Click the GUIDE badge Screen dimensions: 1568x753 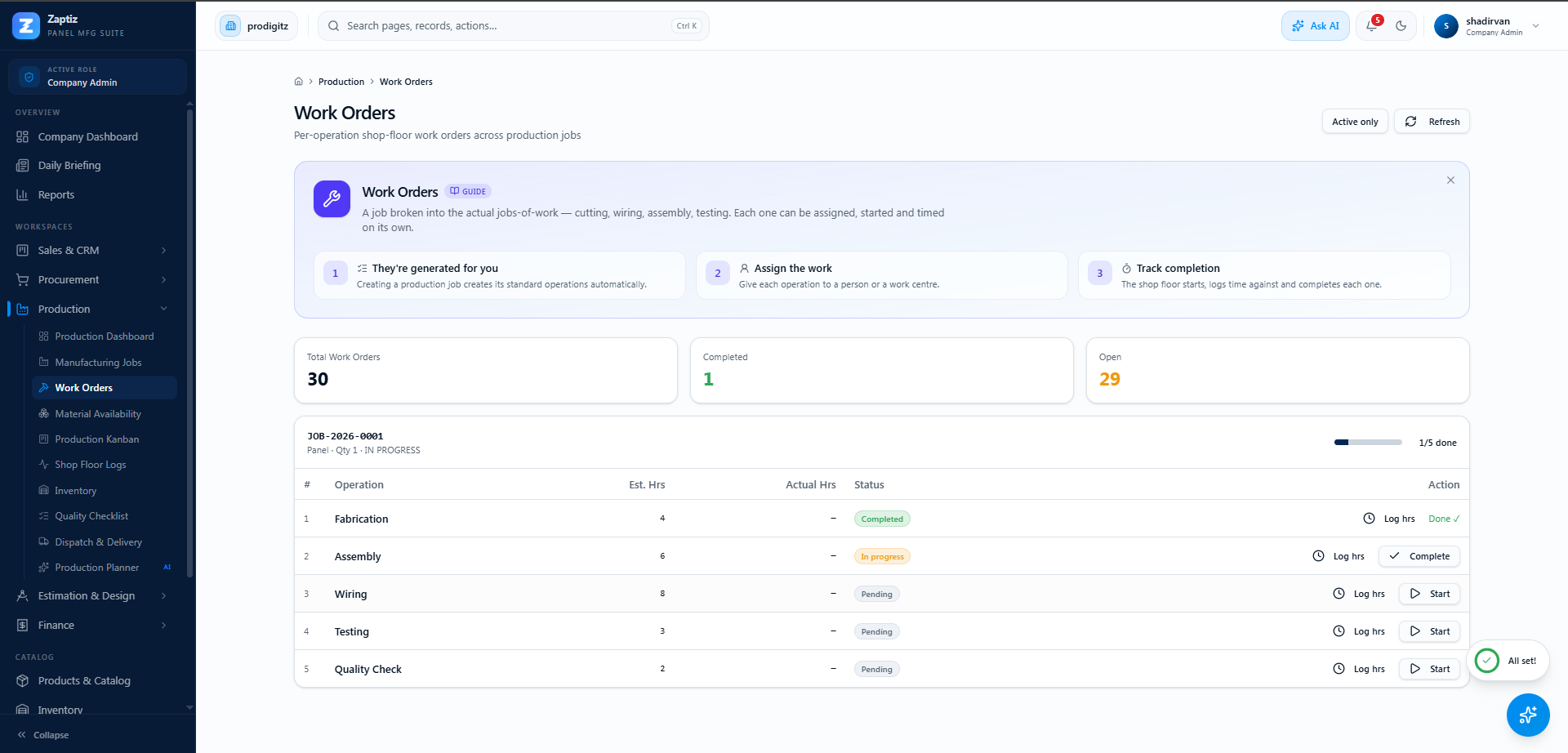(468, 192)
